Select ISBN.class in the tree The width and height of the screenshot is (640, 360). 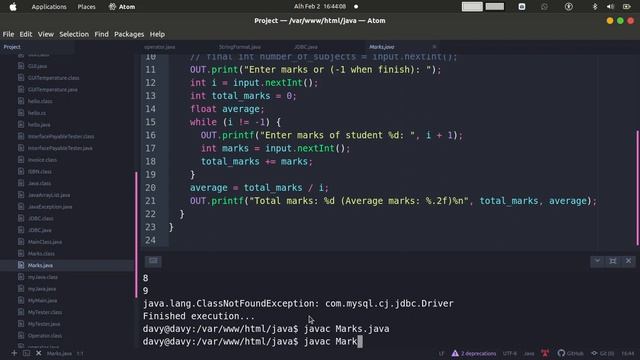click(40, 172)
